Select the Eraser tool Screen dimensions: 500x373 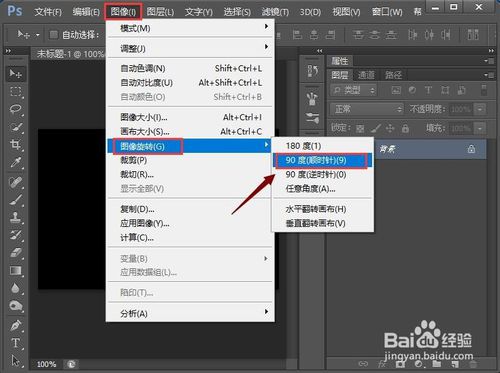coord(15,253)
